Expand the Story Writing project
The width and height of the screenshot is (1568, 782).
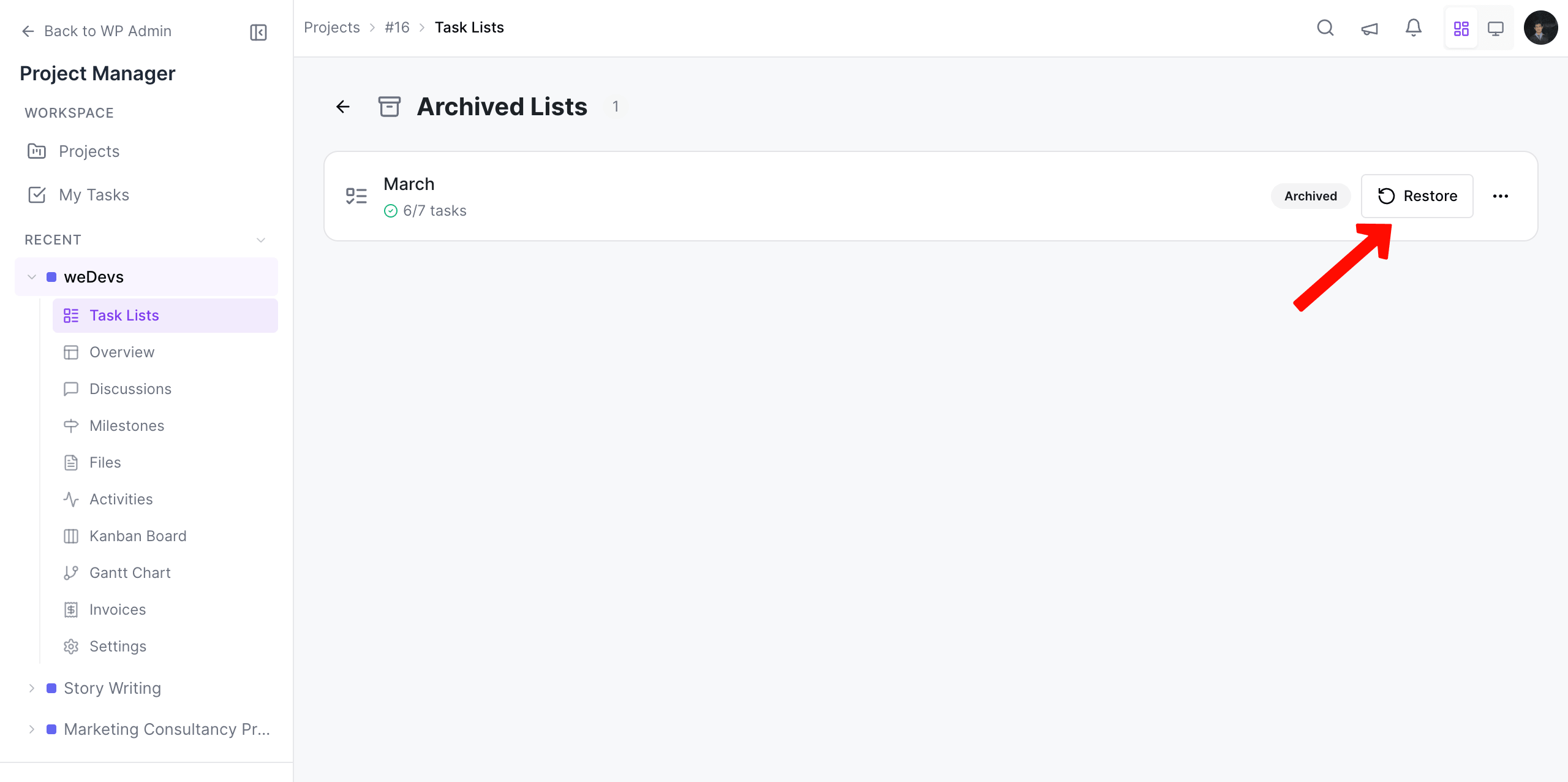pos(32,688)
